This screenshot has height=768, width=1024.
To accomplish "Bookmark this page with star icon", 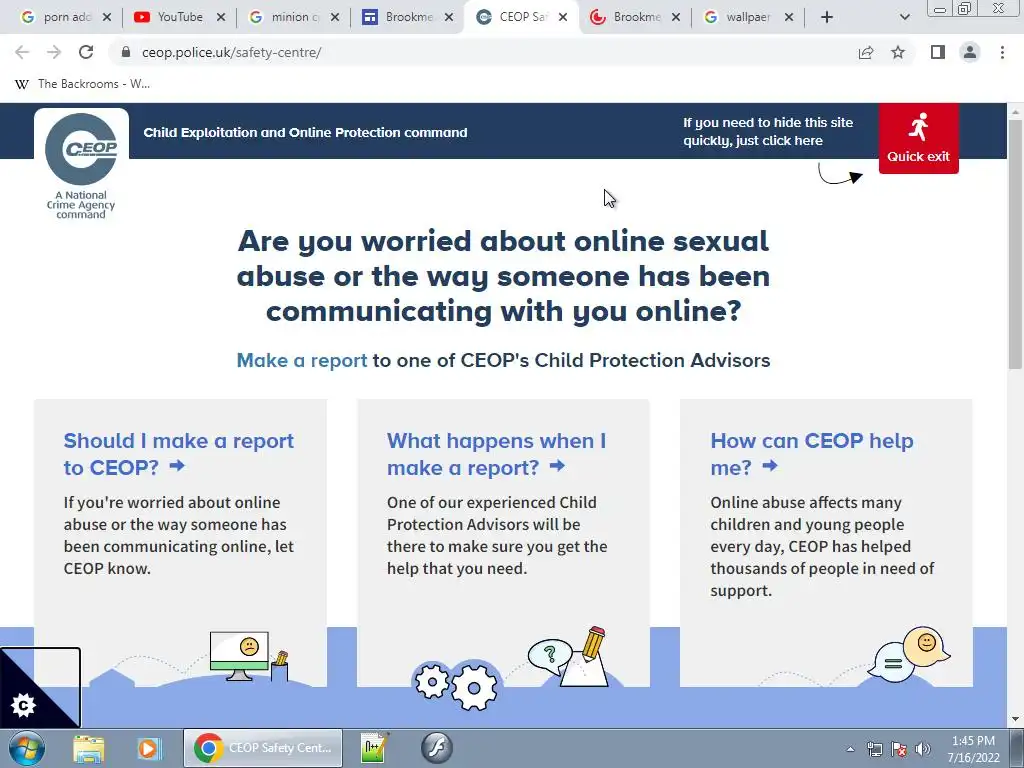I will (898, 52).
